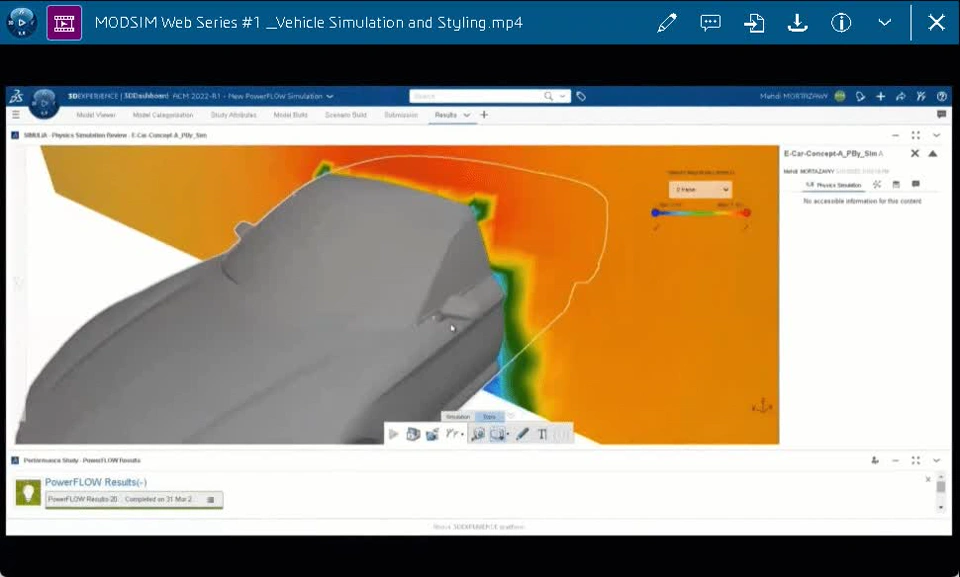Click the share file icon in video header
960x577 pixels.
pyautogui.click(x=754, y=23)
